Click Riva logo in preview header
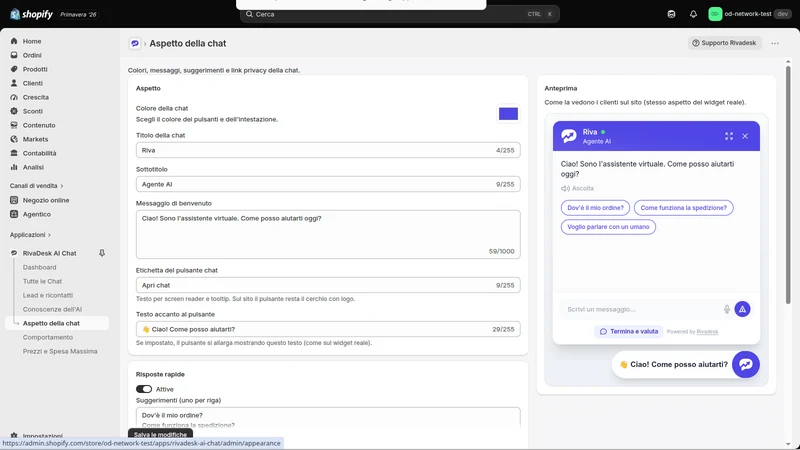Image resolution: width=800 pixels, height=450 pixels. (569, 136)
